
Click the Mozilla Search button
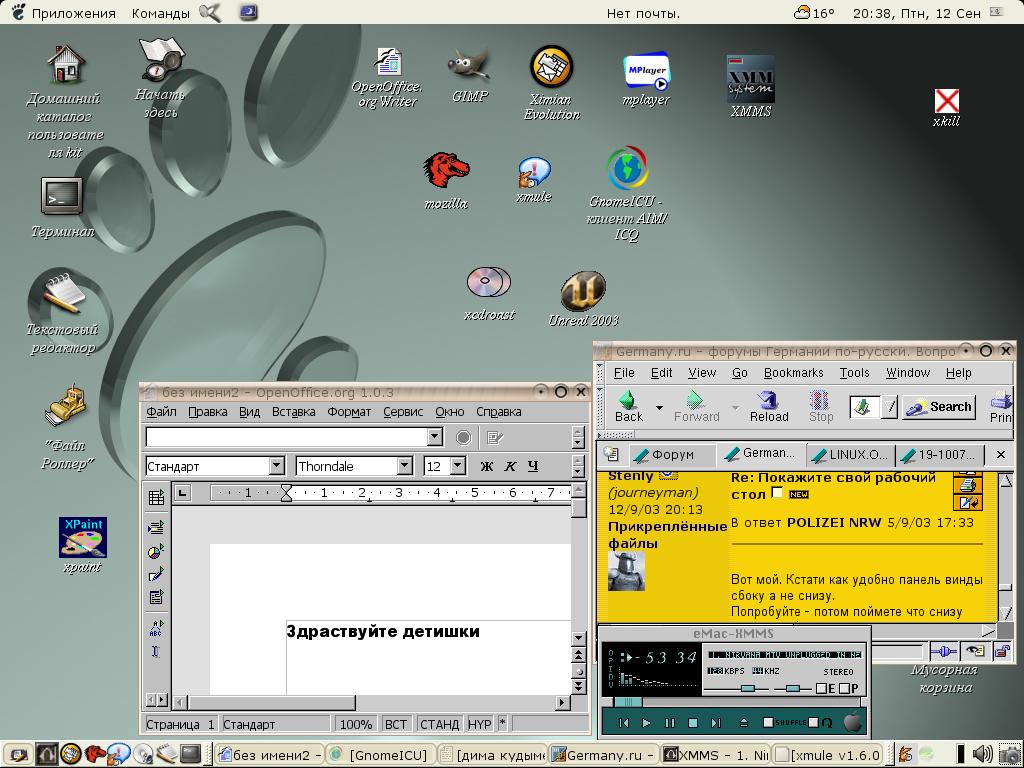pos(939,407)
